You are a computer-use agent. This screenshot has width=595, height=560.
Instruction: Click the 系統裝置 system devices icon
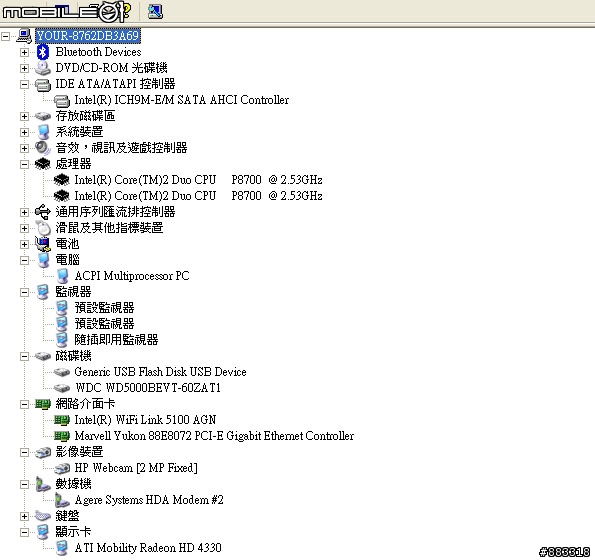(x=44, y=132)
